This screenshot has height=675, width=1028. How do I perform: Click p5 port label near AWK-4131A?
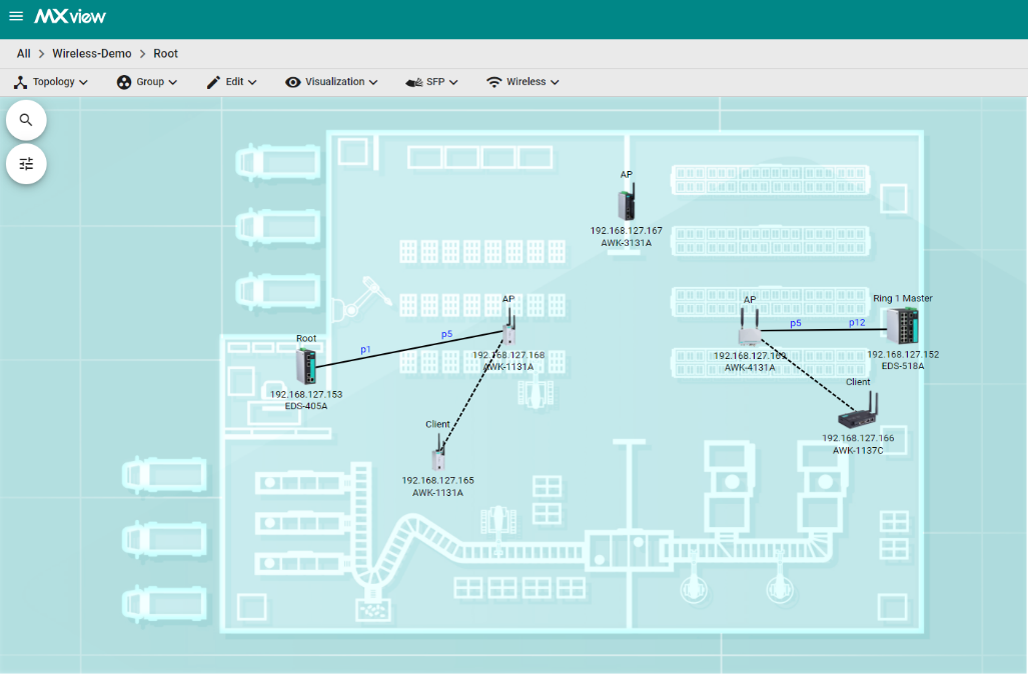pyautogui.click(x=795, y=323)
